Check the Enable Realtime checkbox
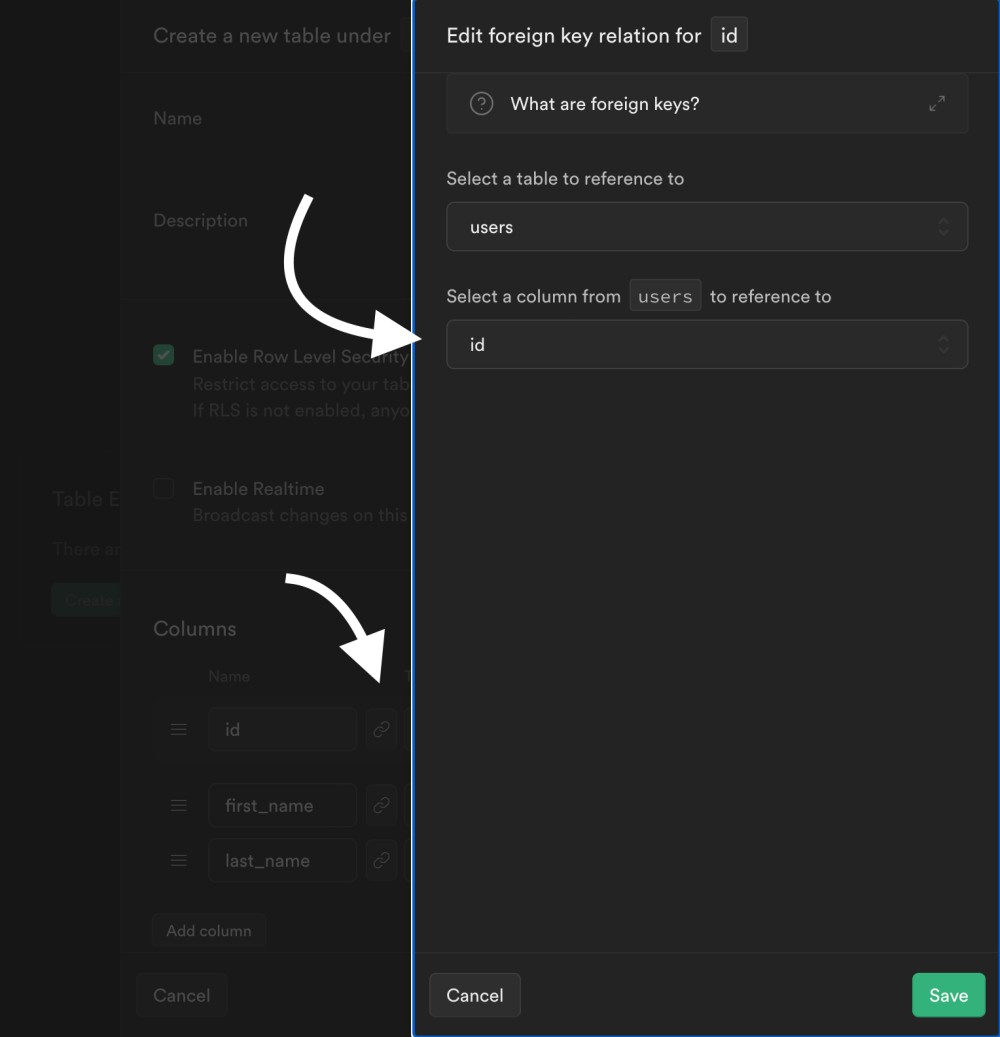The image size is (1000, 1037). (164, 488)
